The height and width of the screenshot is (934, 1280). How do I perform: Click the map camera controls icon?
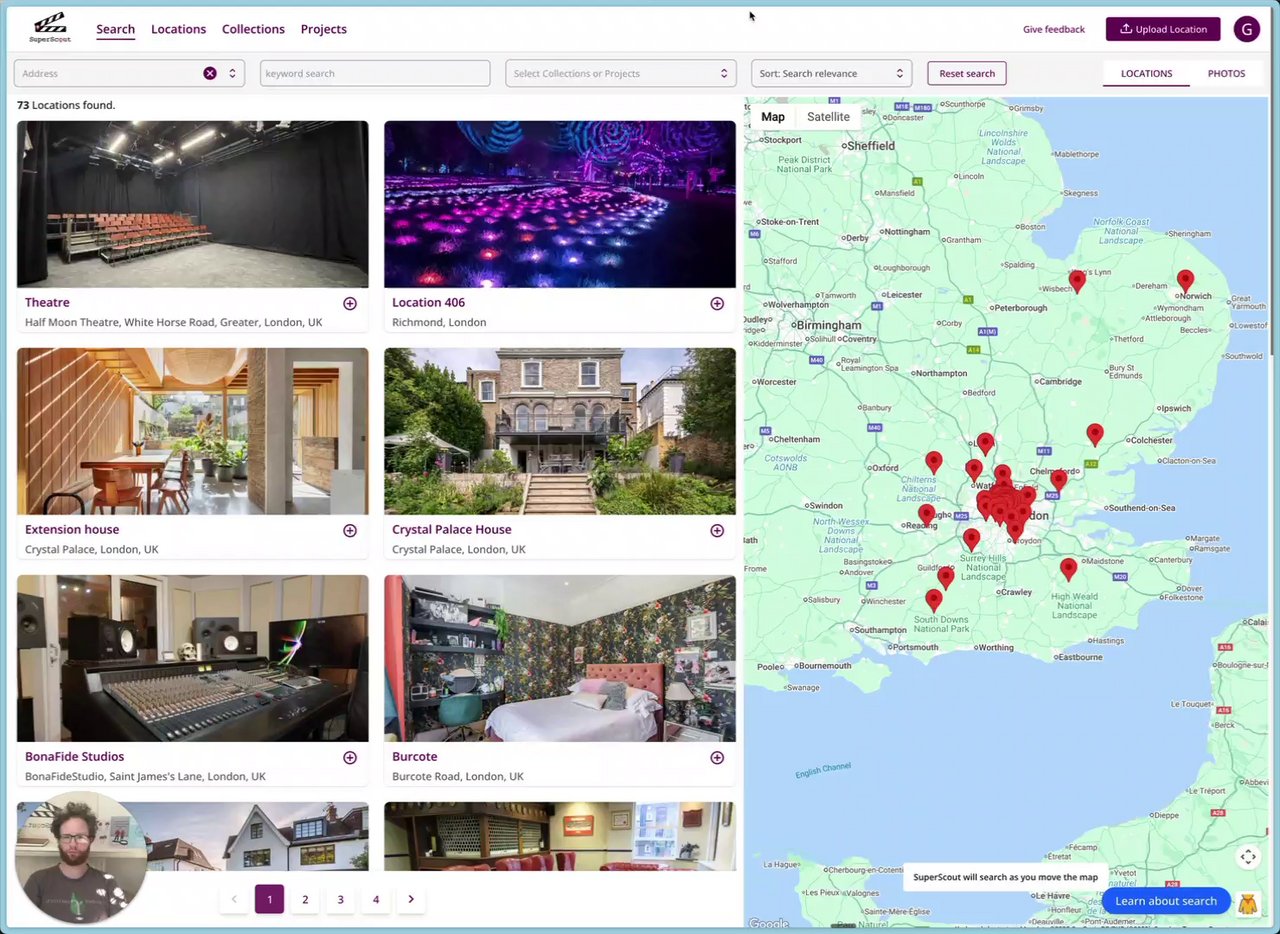pyautogui.click(x=1248, y=856)
